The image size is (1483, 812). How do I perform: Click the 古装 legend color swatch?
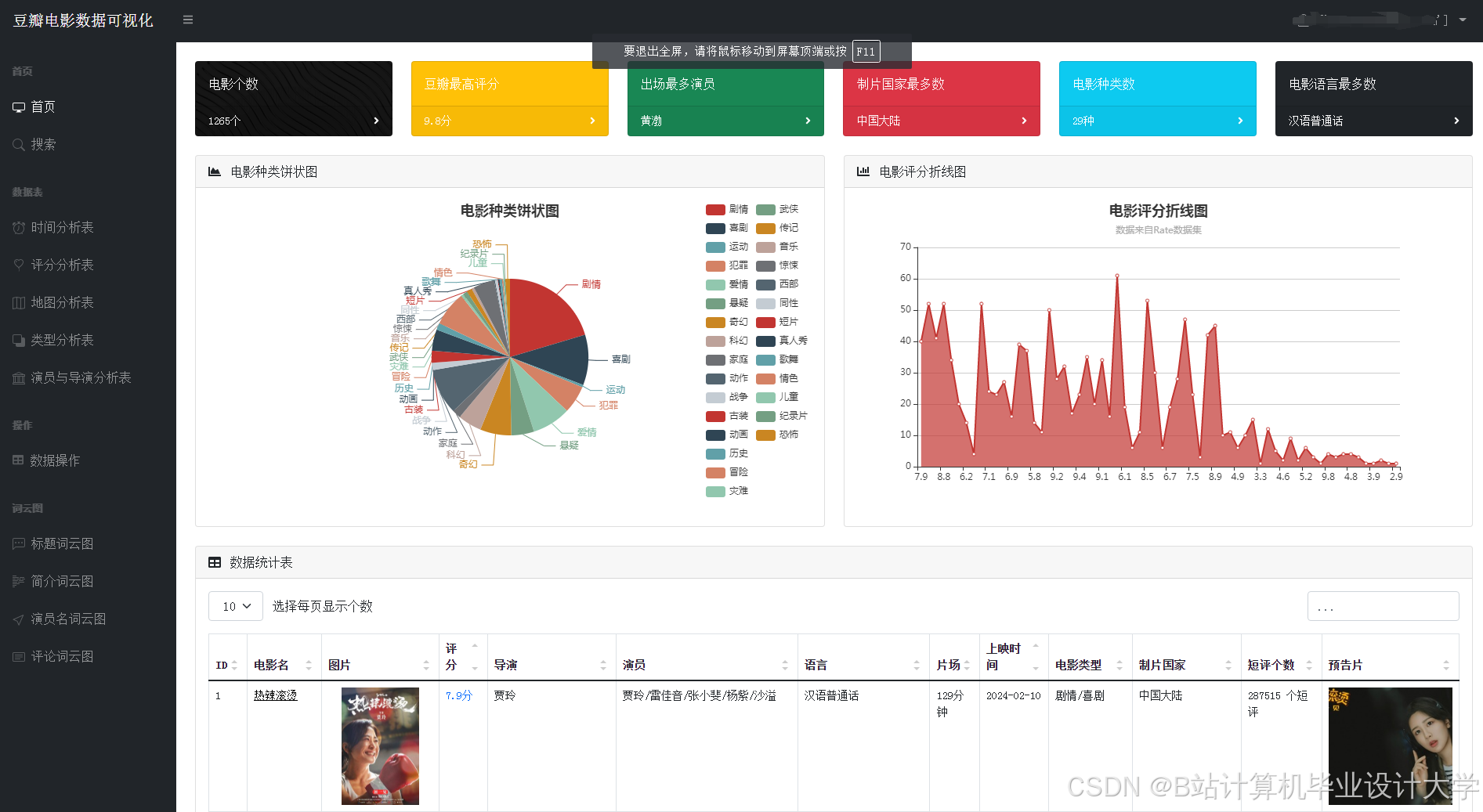tap(715, 417)
